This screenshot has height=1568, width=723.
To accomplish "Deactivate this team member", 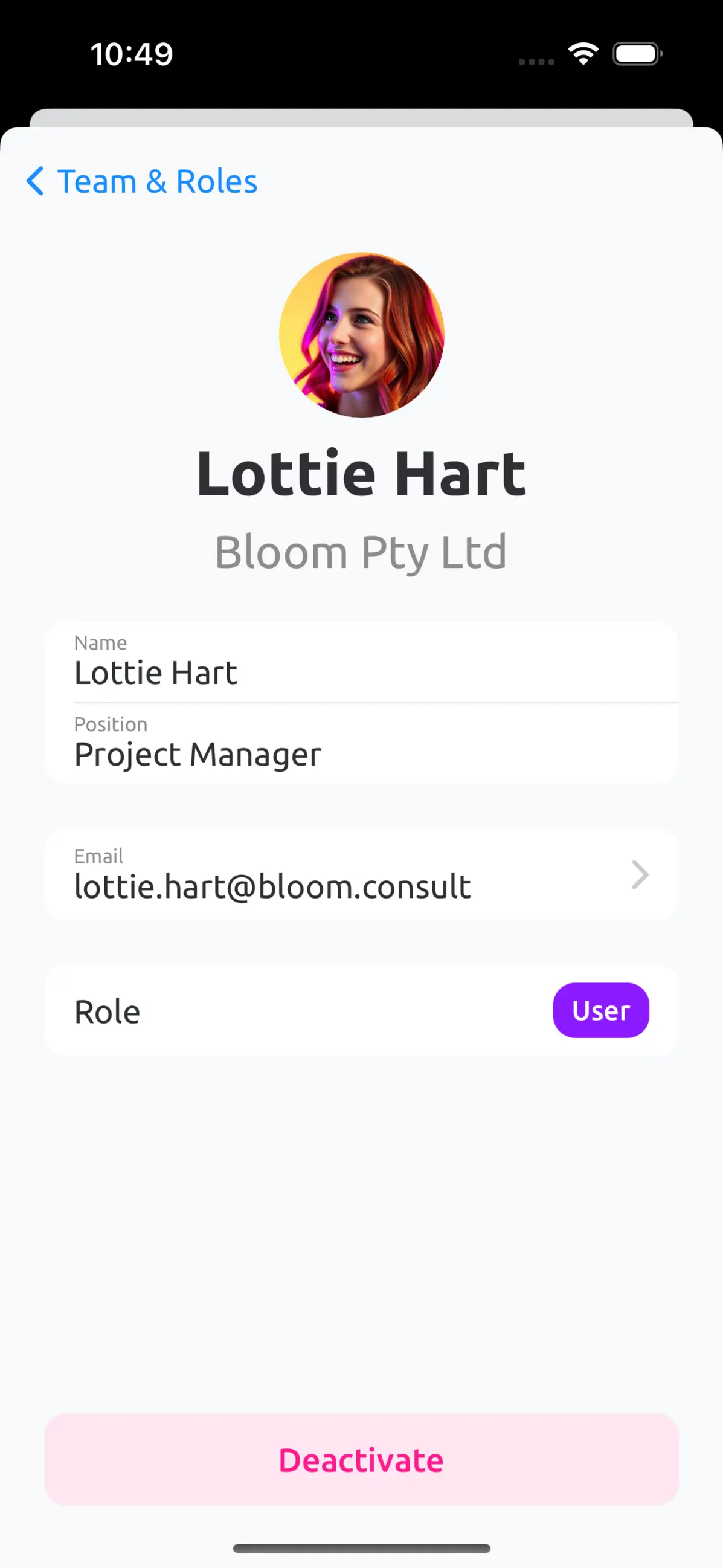I will click(x=361, y=1460).
